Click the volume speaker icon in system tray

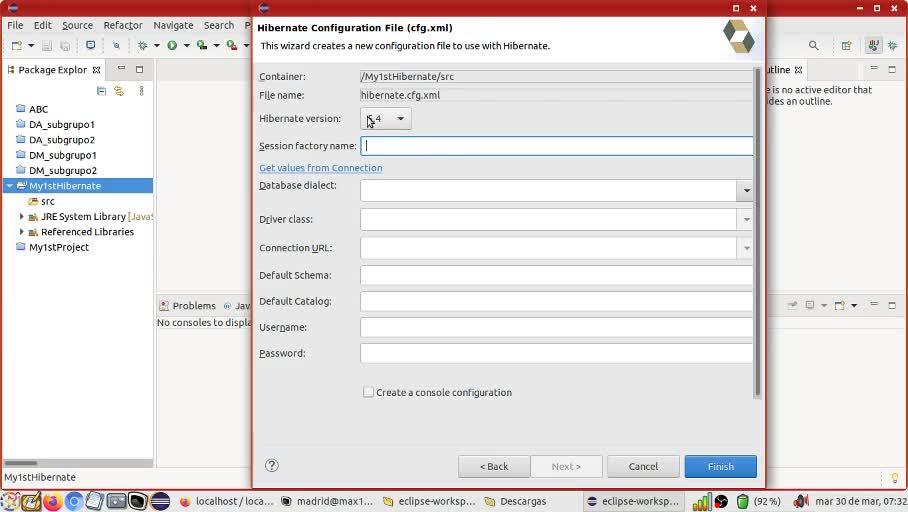tap(801, 501)
